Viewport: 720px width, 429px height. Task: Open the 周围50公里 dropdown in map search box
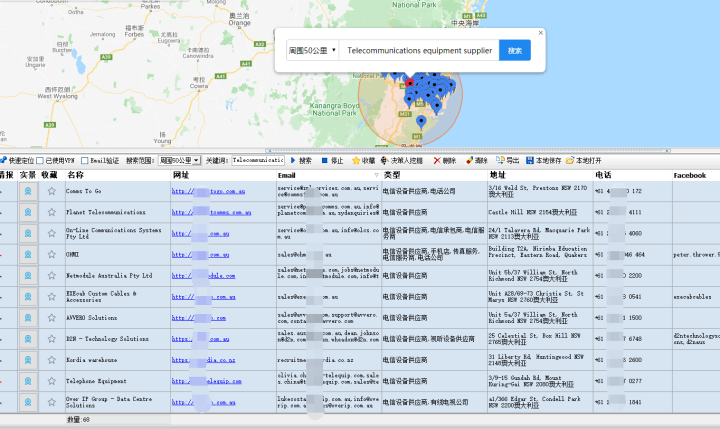[x=312, y=50]
